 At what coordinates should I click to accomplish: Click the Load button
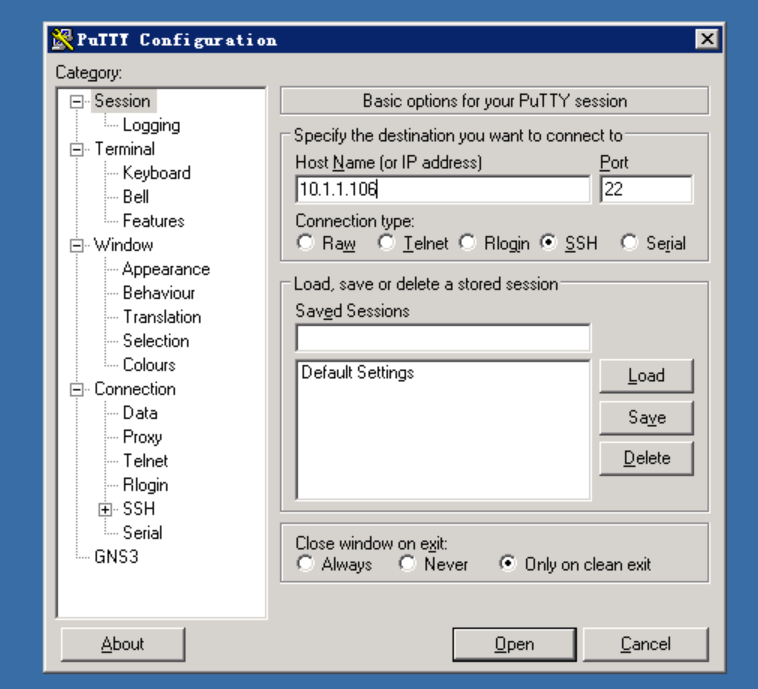(646, 376)
